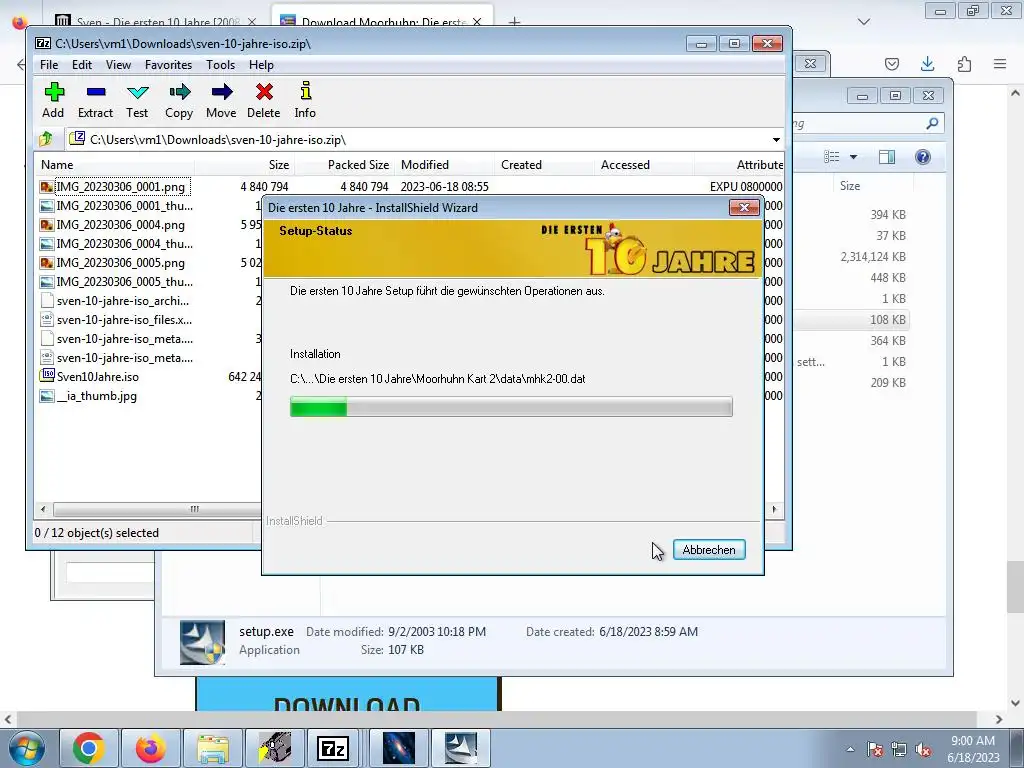The width and height of the screenshot is (1024, 768).
Task: Run Test on archive in 7-Zip
Action: 137,100
